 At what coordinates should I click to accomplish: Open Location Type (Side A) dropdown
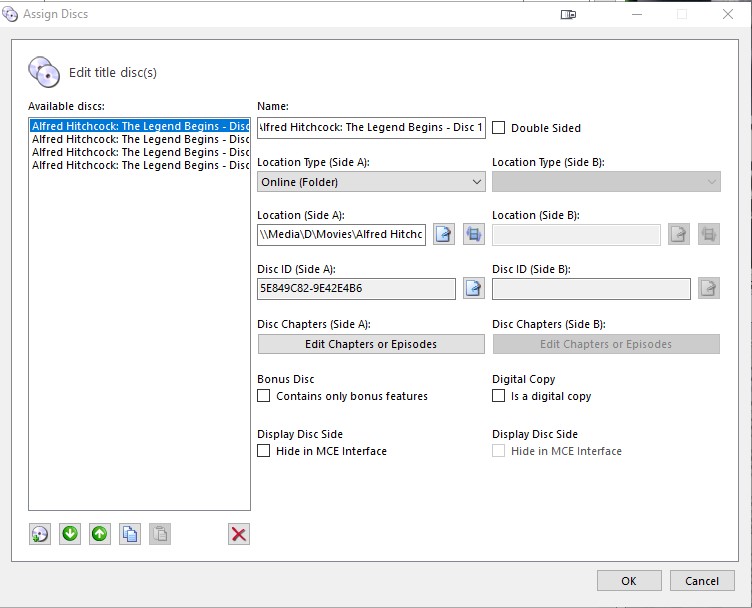[x=371, y=182]
